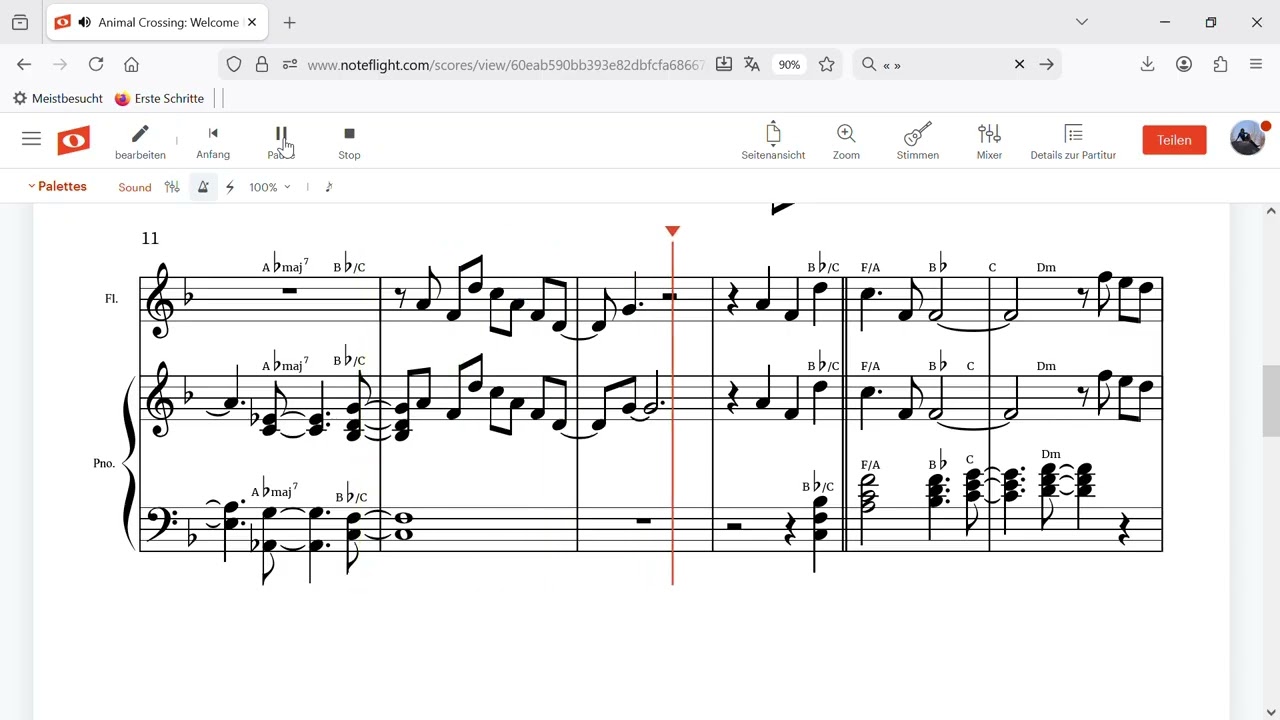This screenshot has width=1280, height=720.
Task: Click the Fl. instrument label
Action: [x=112, y=299]
